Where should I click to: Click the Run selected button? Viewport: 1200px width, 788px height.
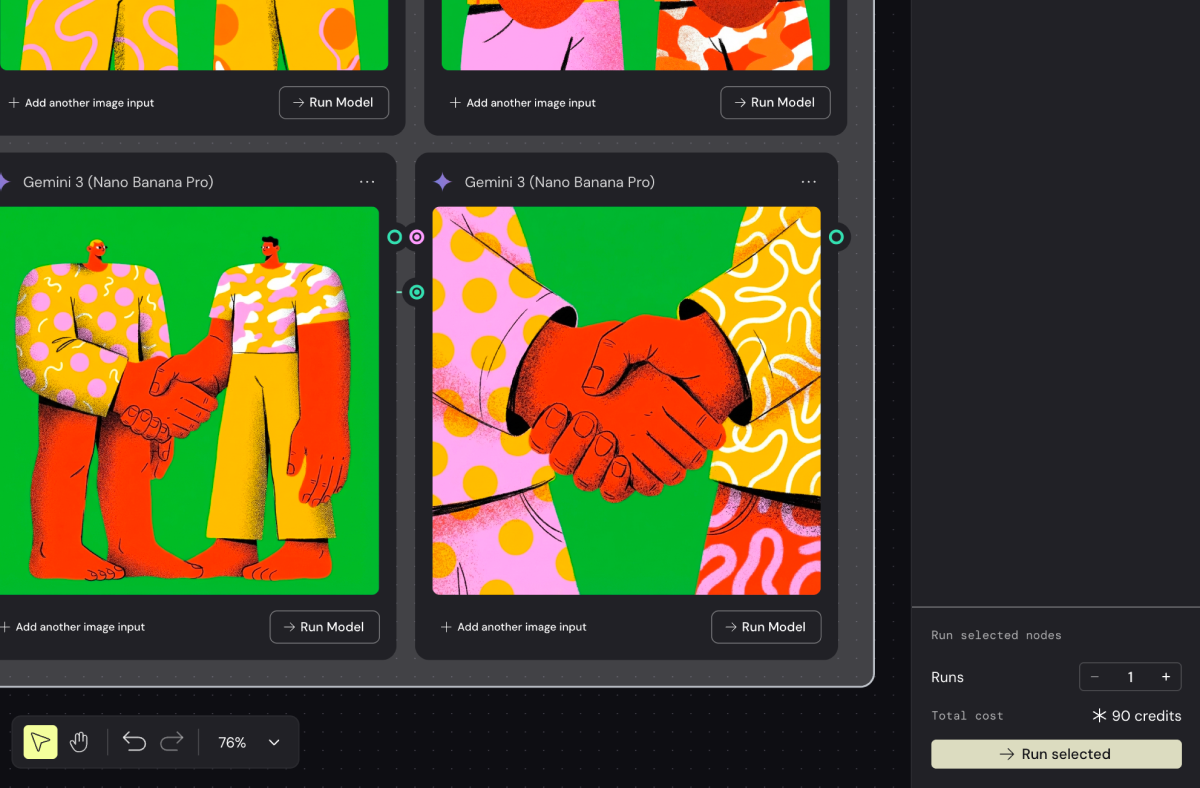click(1055, 754)
